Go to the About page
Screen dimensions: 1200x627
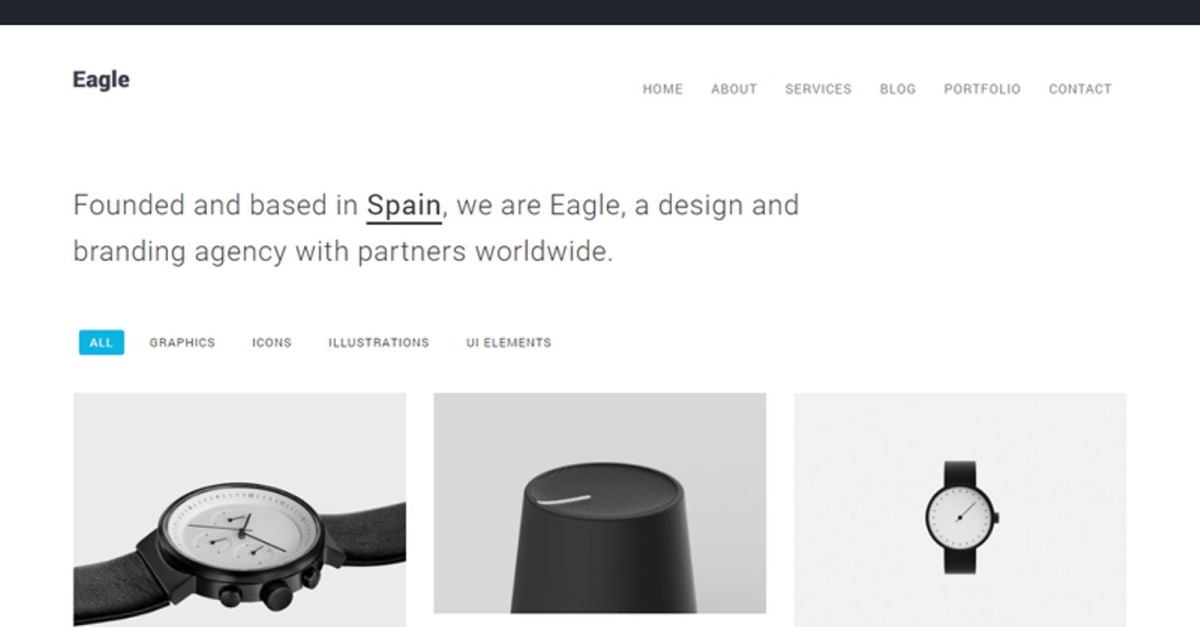[x=734, y=89]
